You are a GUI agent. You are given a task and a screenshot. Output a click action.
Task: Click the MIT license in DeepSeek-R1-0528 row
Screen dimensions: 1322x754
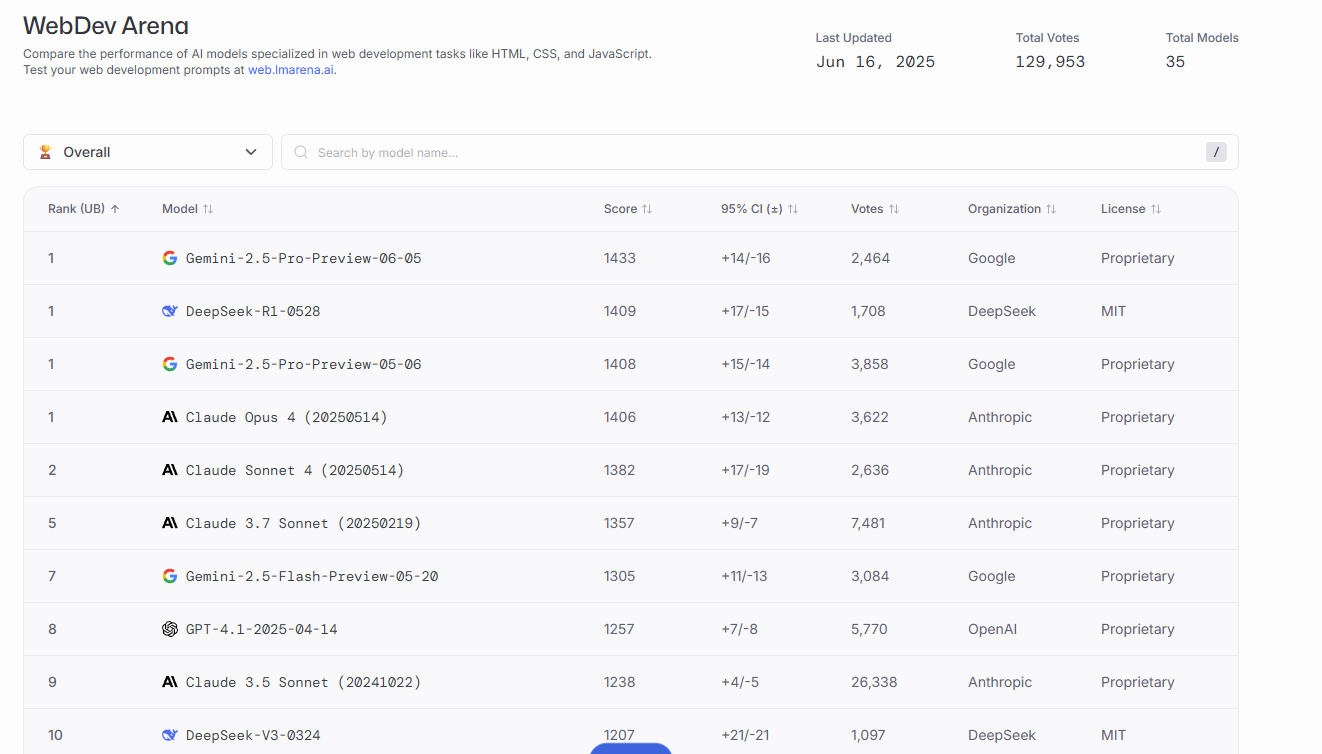point(1114,311)
